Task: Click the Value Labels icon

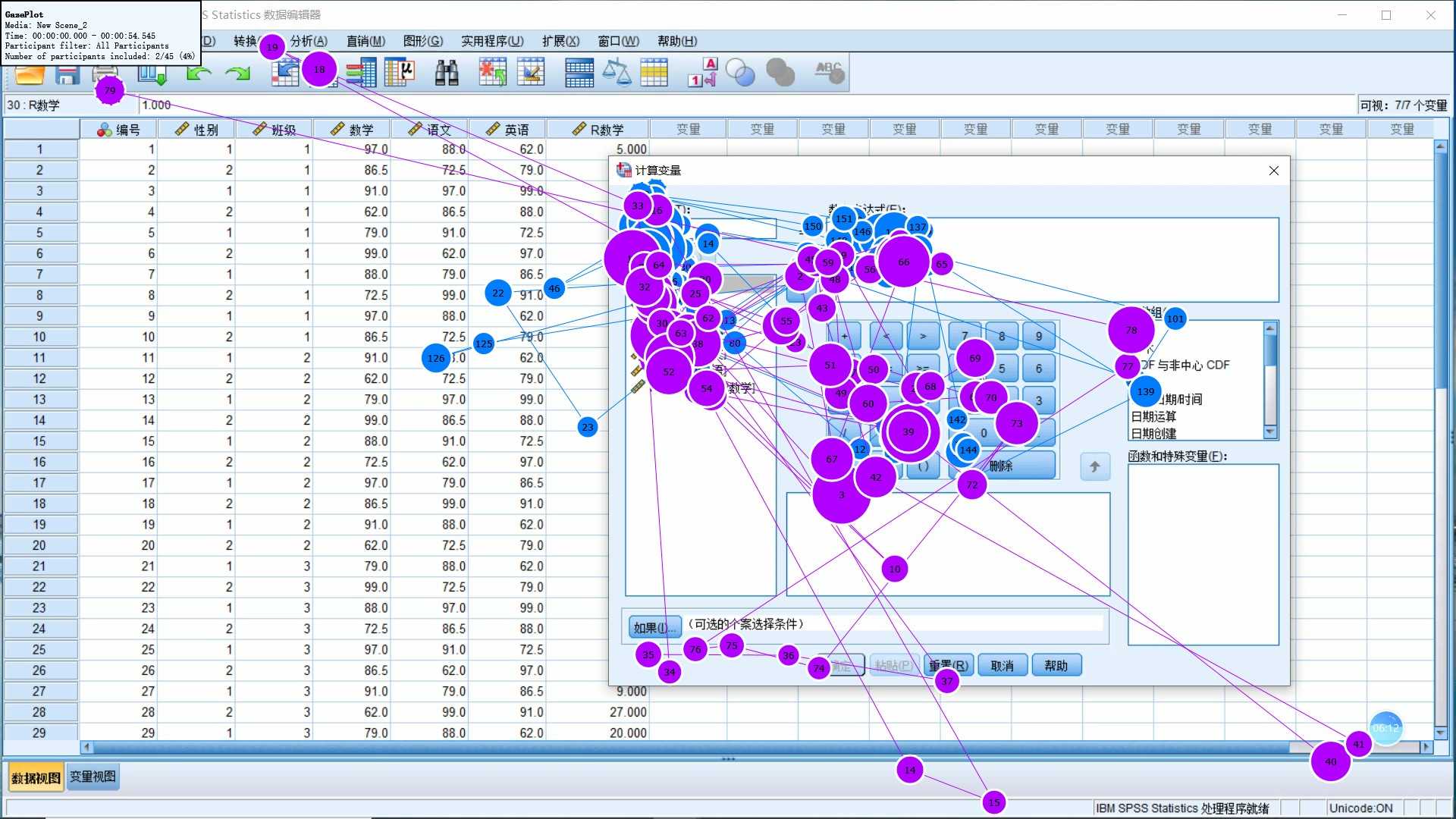Action: tap(702, 74)
